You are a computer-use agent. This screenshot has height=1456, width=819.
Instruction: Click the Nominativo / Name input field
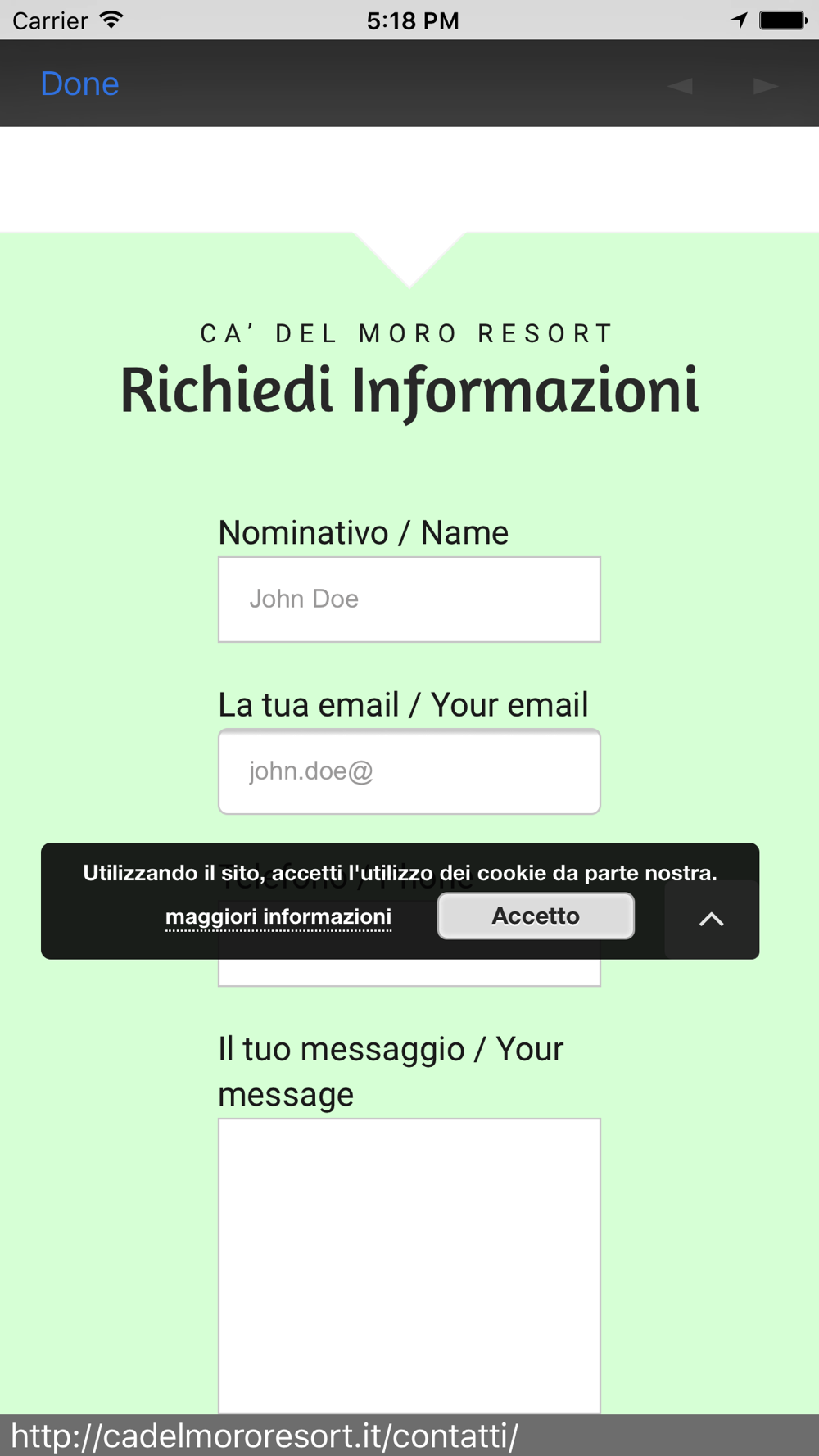pyautogui.click(x=409, y=599)
